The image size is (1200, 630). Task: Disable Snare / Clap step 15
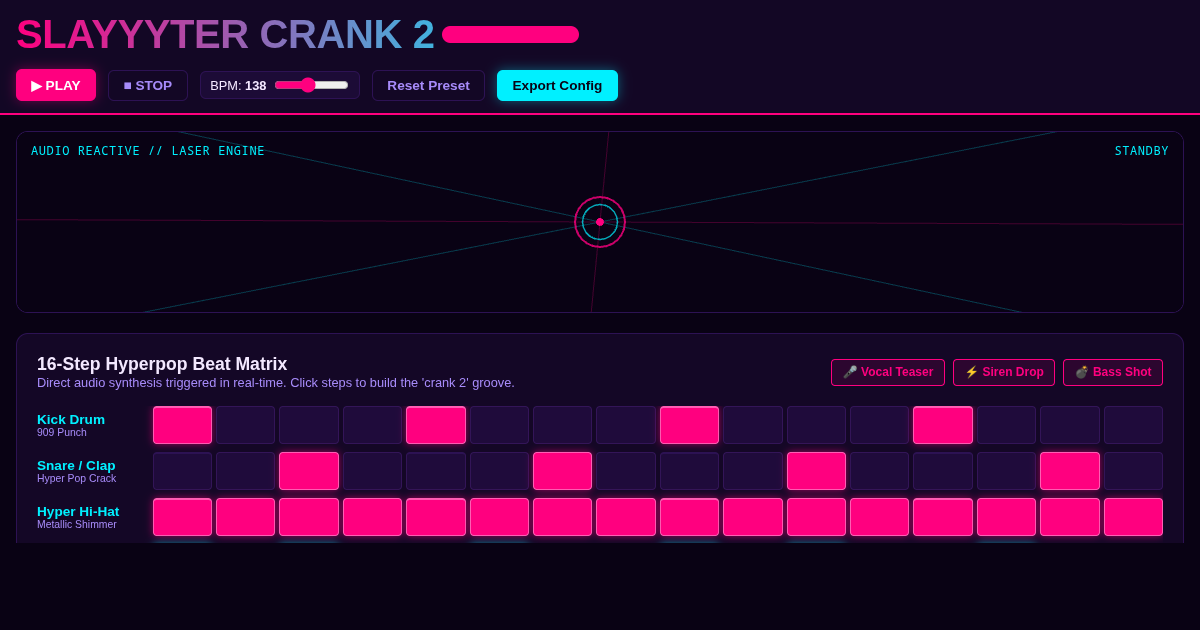1070,471
